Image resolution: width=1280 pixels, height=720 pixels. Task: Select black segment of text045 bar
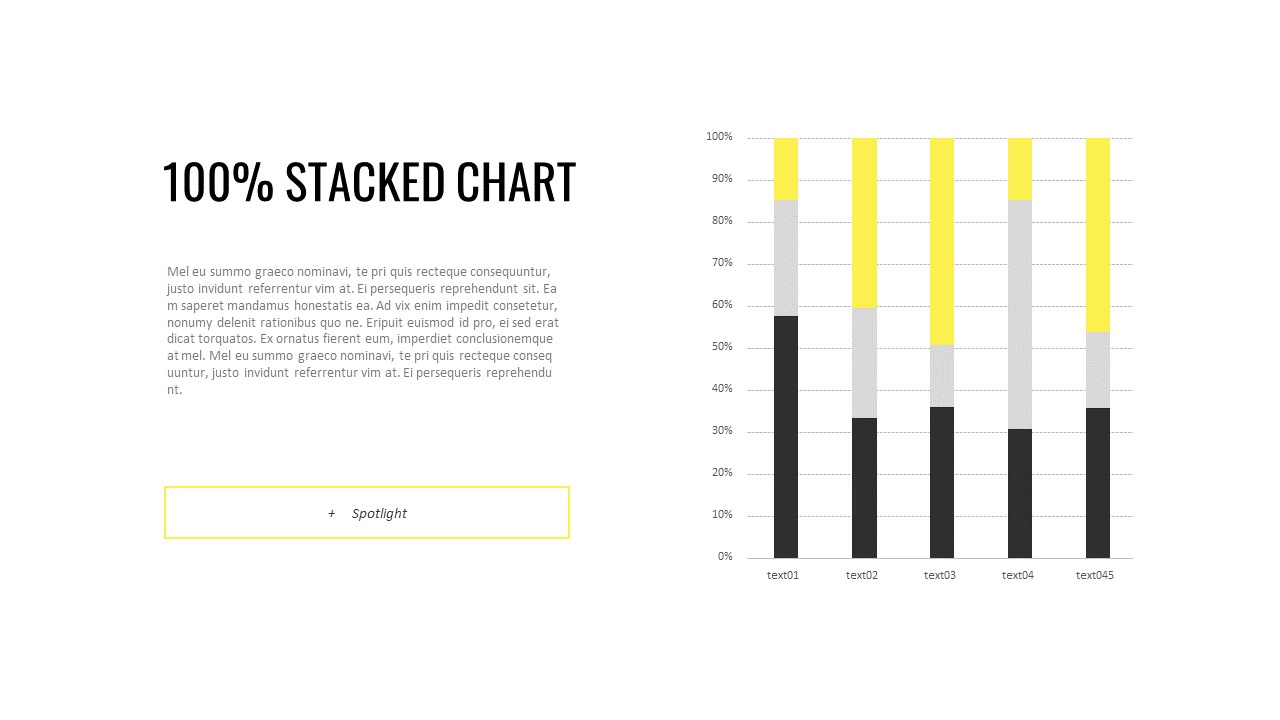pyautogui.click(x=1098, y=483)
